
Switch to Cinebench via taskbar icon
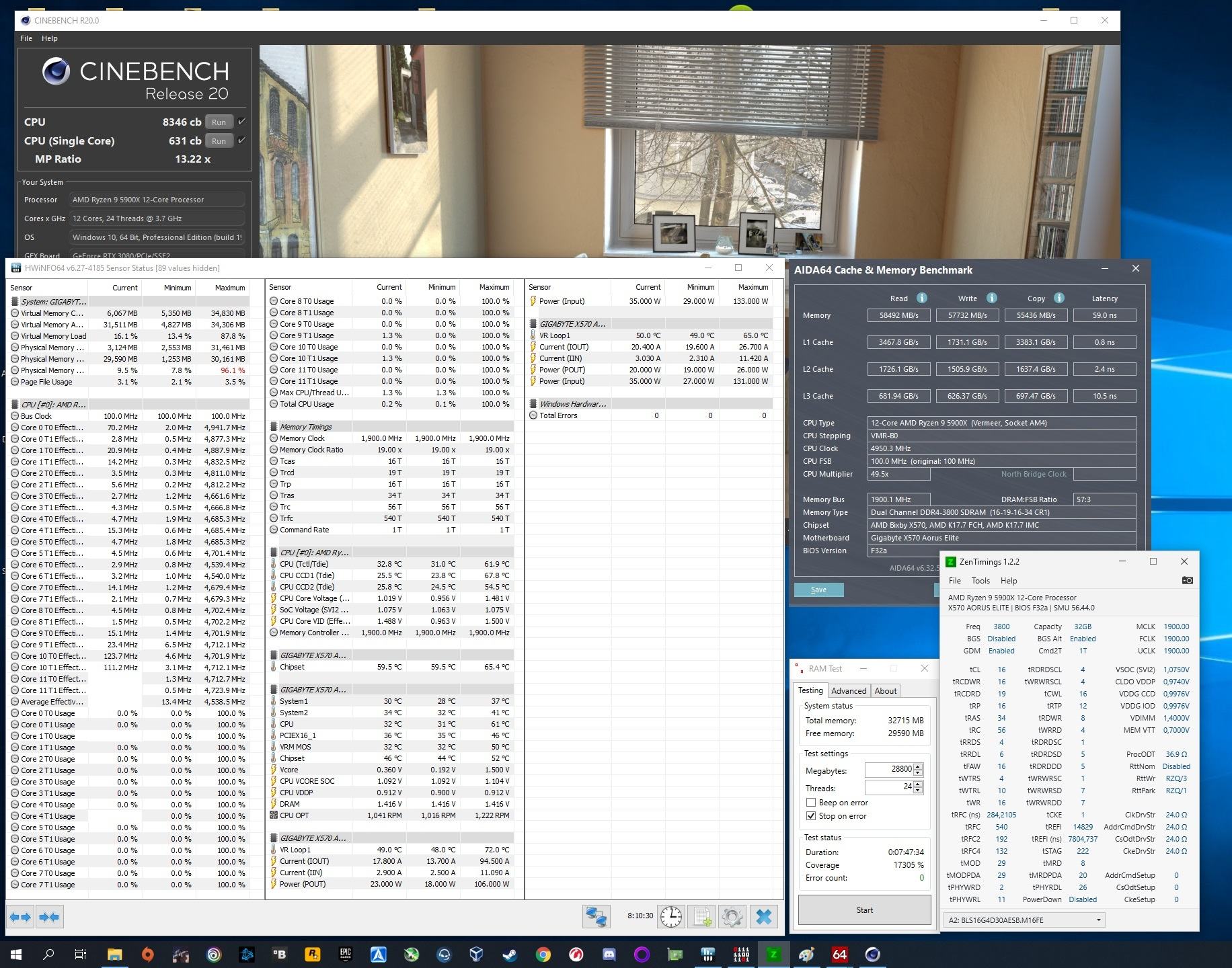pos(872,954)
